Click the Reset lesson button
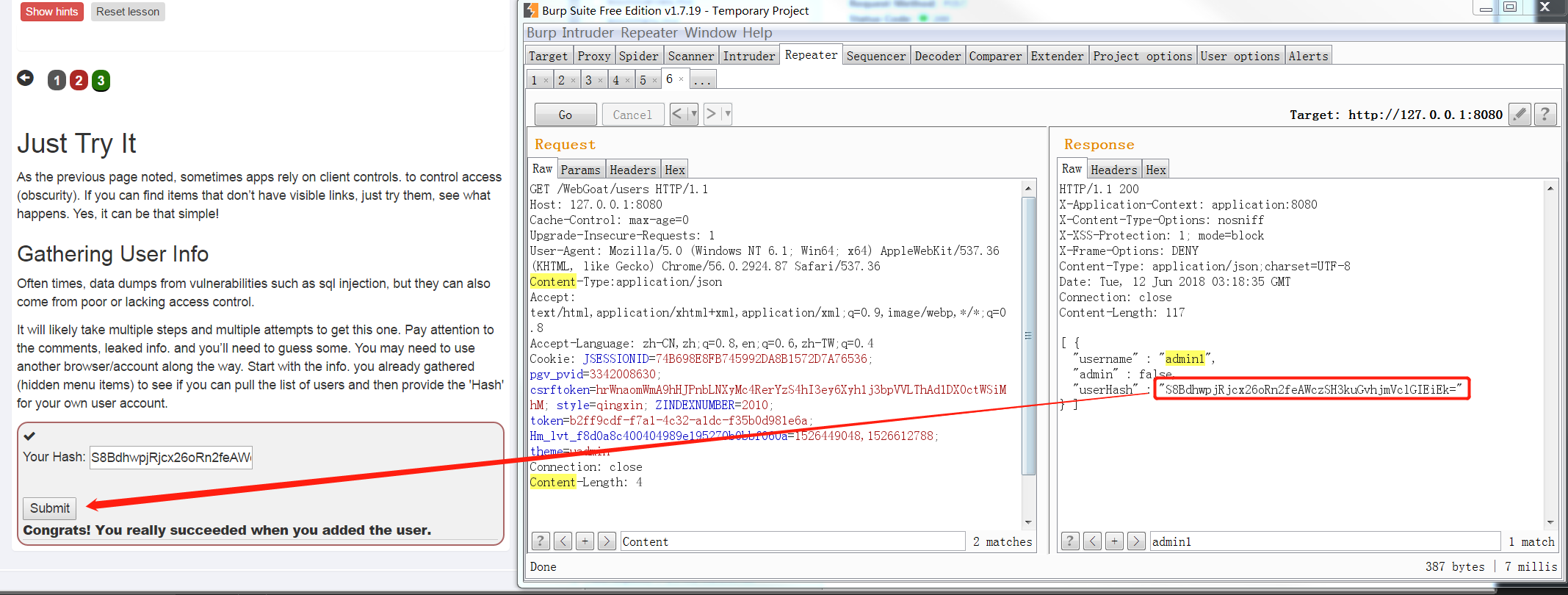 pyautogui.click(x=128, y=12)
